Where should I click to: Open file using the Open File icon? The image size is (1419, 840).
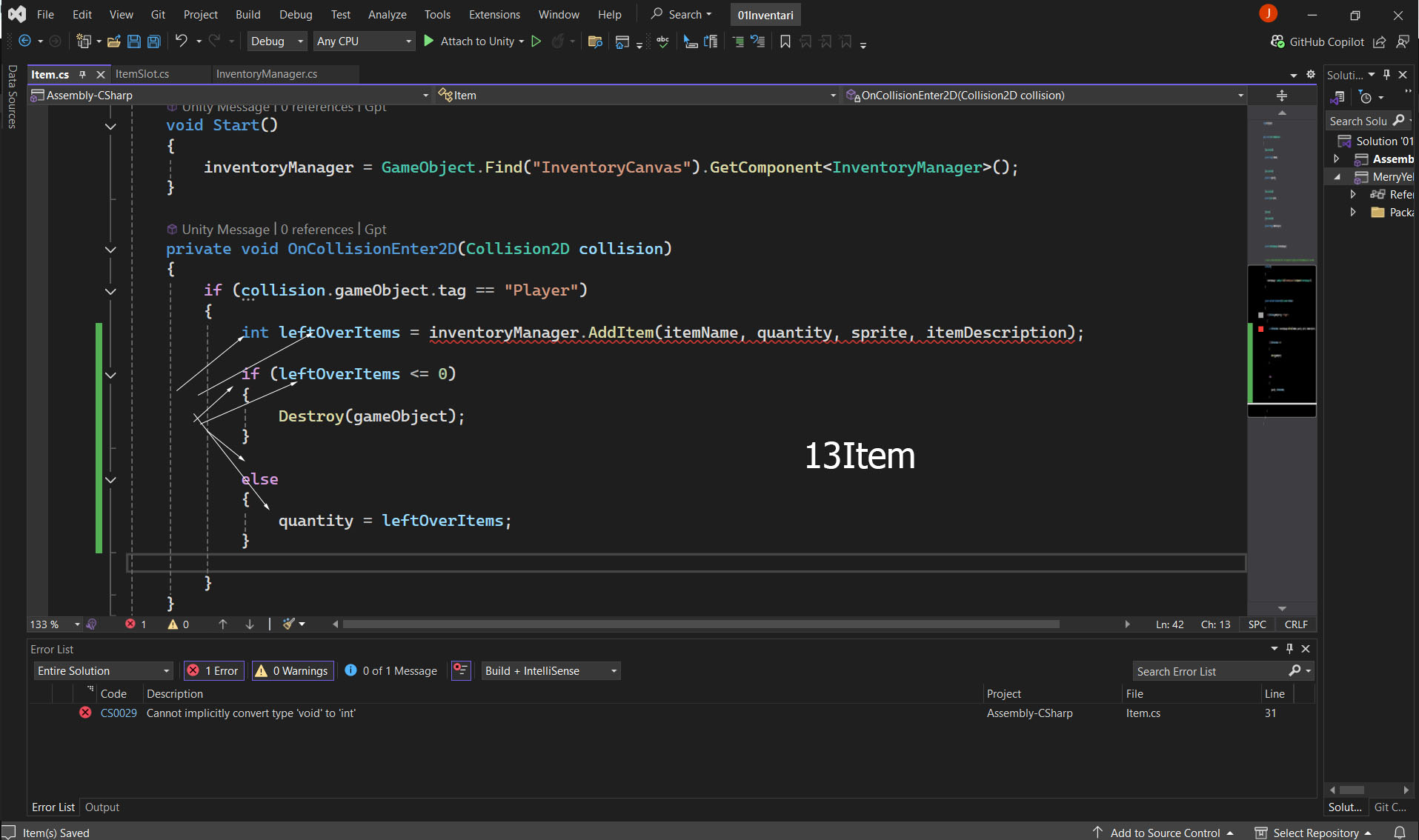113,41
